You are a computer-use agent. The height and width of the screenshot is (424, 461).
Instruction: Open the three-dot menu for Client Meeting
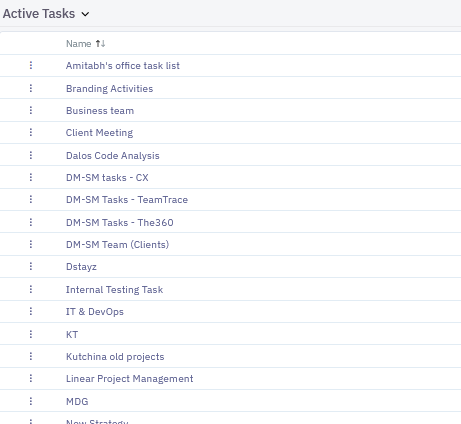[x=31, y=132]
